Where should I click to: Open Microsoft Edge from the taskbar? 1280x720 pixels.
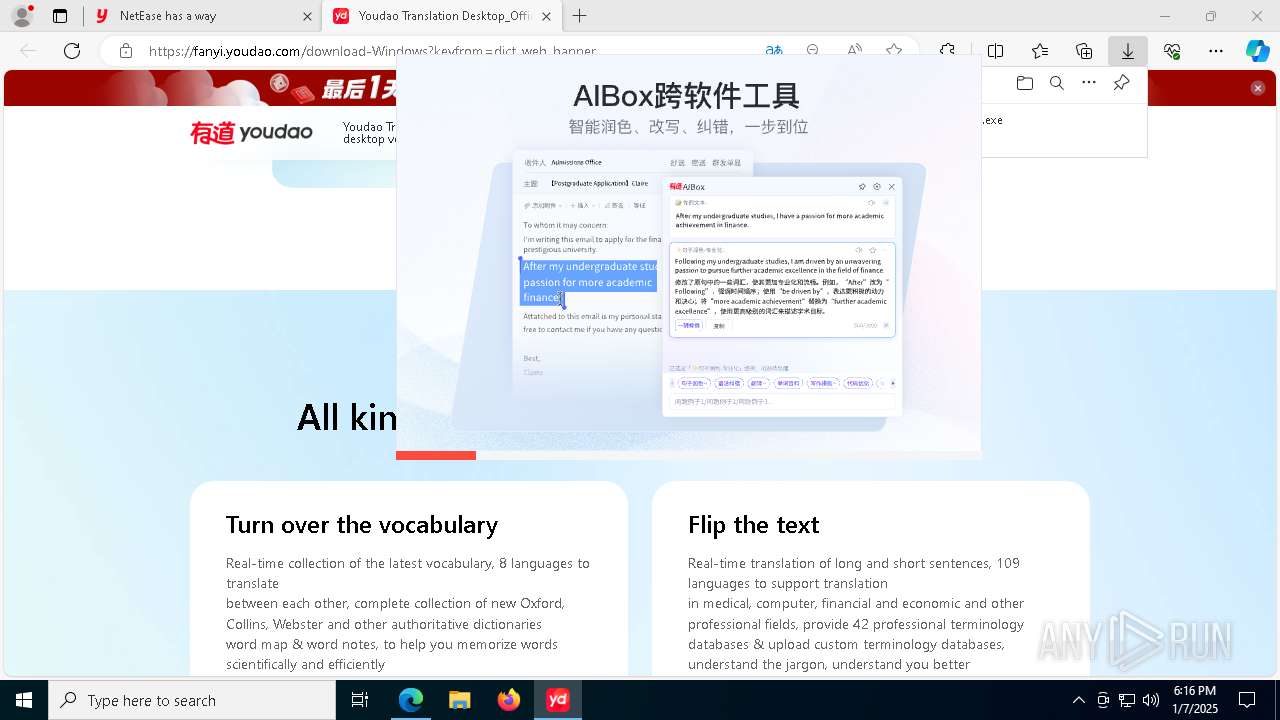click(411, 700)
